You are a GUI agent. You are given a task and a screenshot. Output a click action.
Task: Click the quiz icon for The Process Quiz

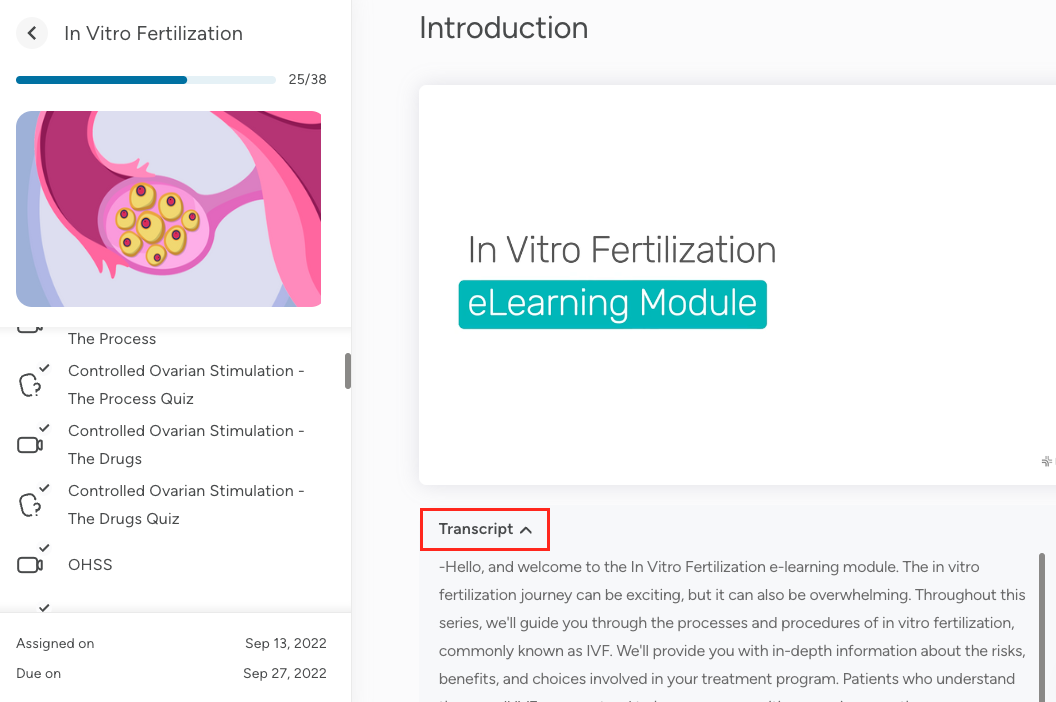[x=31, y=385]
